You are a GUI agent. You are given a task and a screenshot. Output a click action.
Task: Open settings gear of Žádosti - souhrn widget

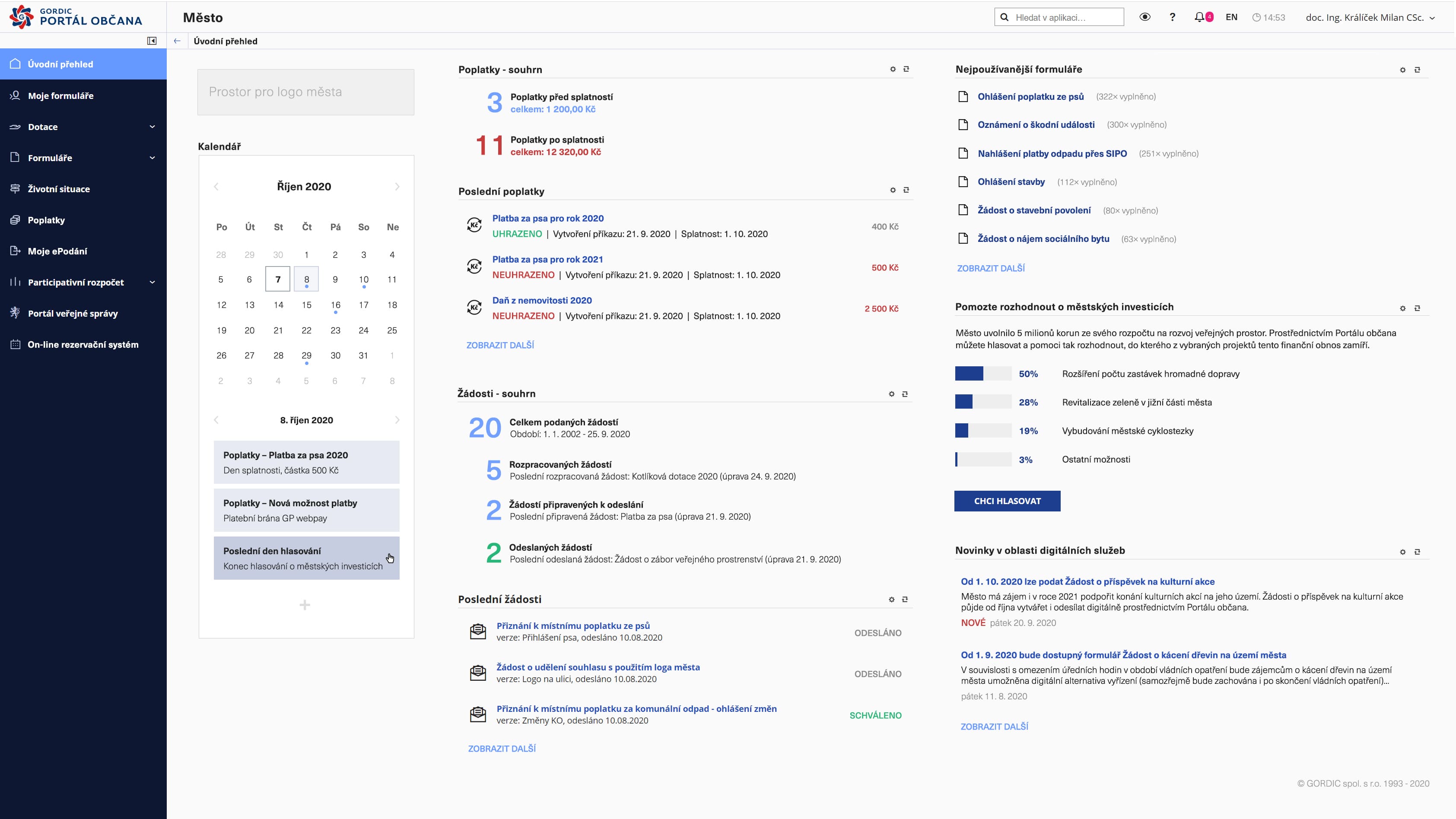[x=892, y=394]
